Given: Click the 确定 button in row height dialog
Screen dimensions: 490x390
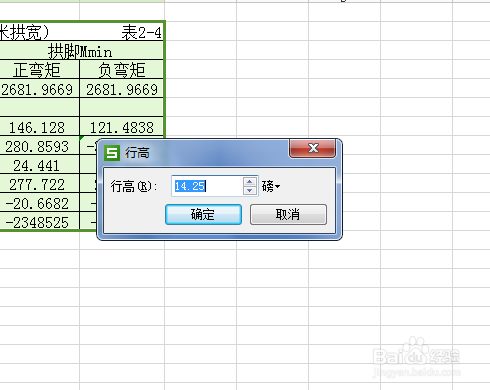Looking at the screenshot, I should 203,214.
